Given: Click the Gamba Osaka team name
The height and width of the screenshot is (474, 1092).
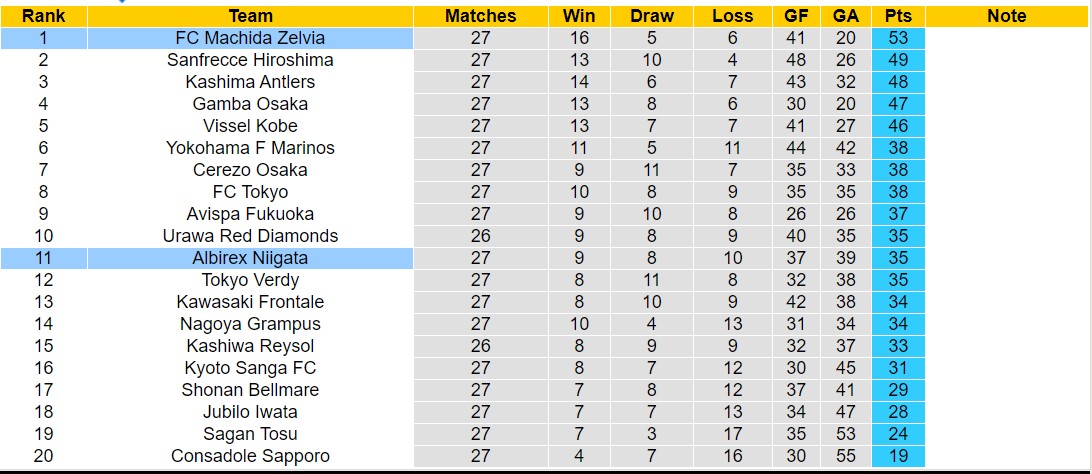Looking at the screenshot, I should 250,104.
